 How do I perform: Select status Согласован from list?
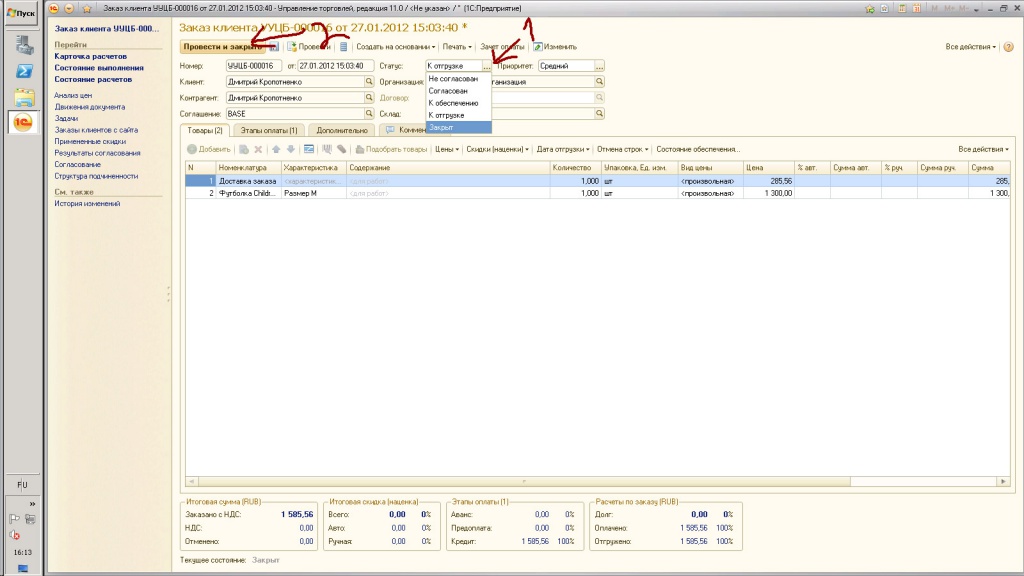pos(458,91)
